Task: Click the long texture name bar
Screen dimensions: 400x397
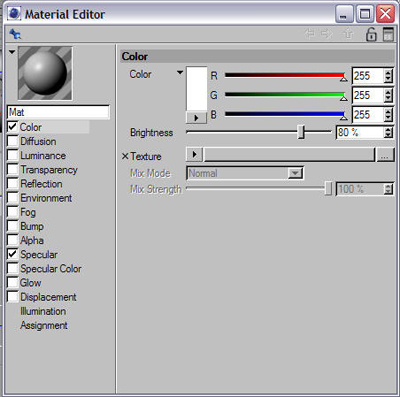Action: pos(289,155)
